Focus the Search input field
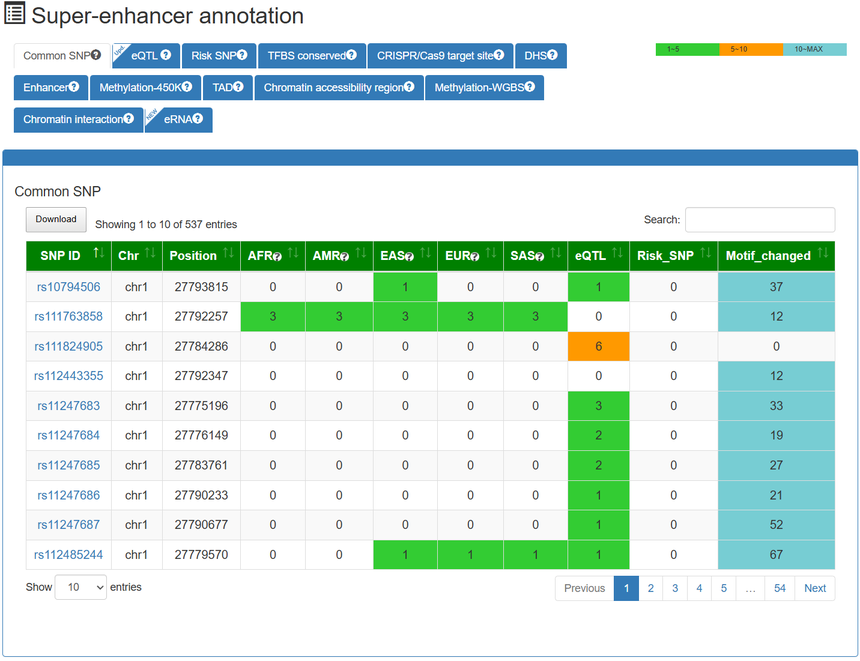 click(759, 220)
